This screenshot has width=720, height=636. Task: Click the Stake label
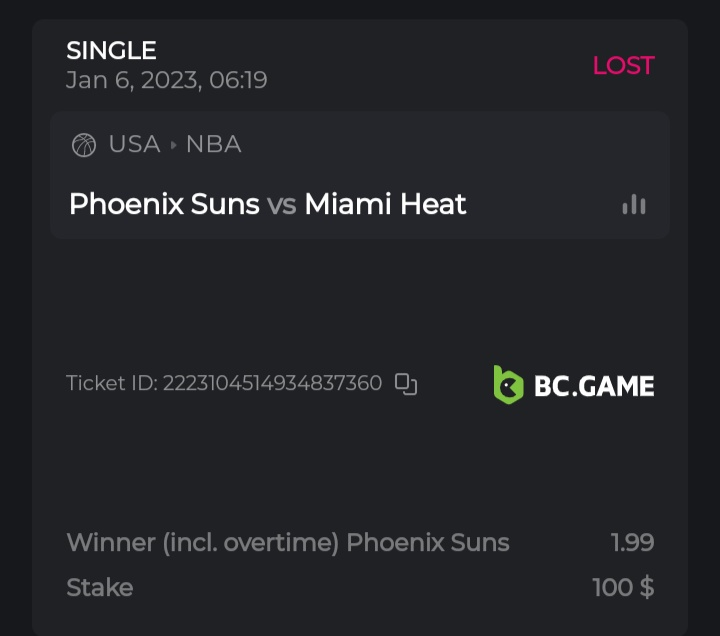point(99,587)
